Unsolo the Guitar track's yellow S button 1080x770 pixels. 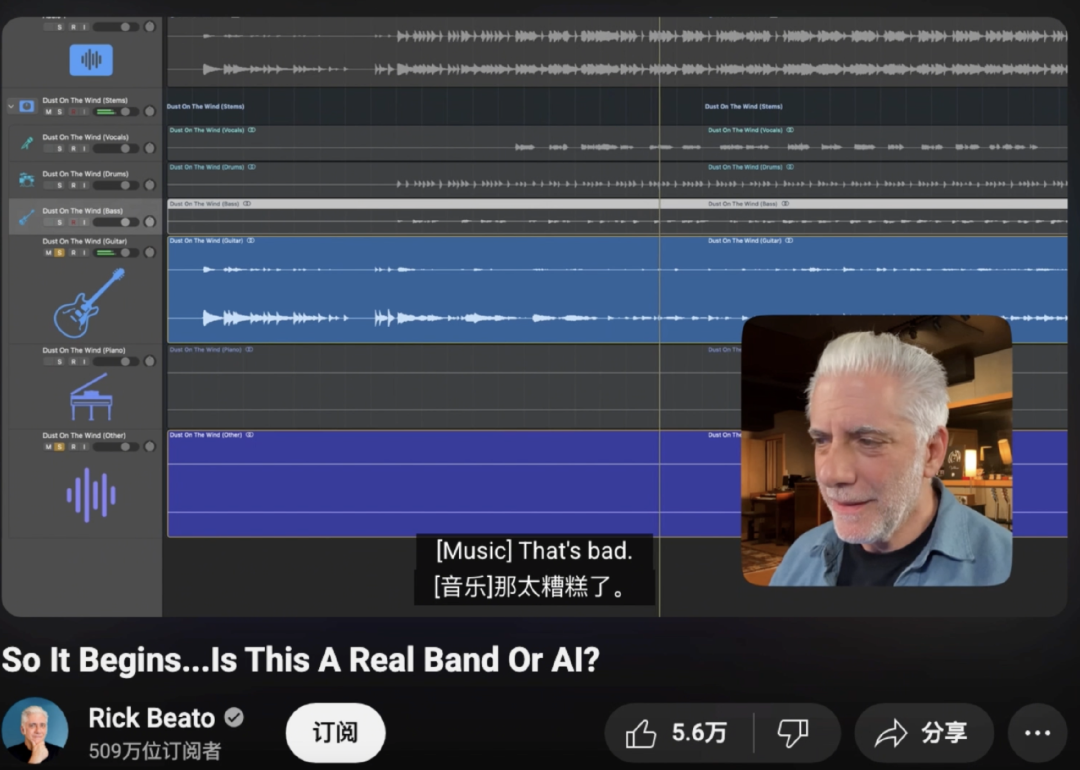[x=60, y=253]
